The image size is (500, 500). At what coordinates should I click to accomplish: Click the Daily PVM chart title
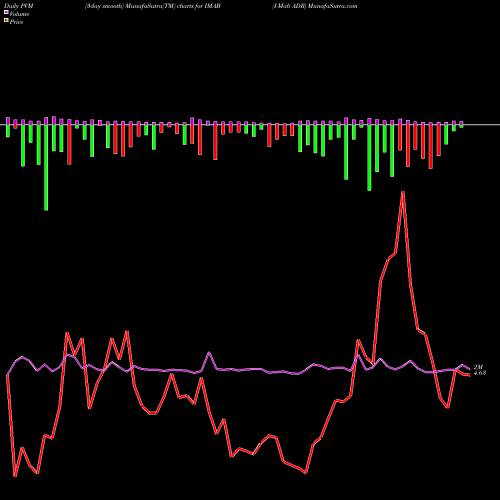click(x=19, y=6)
